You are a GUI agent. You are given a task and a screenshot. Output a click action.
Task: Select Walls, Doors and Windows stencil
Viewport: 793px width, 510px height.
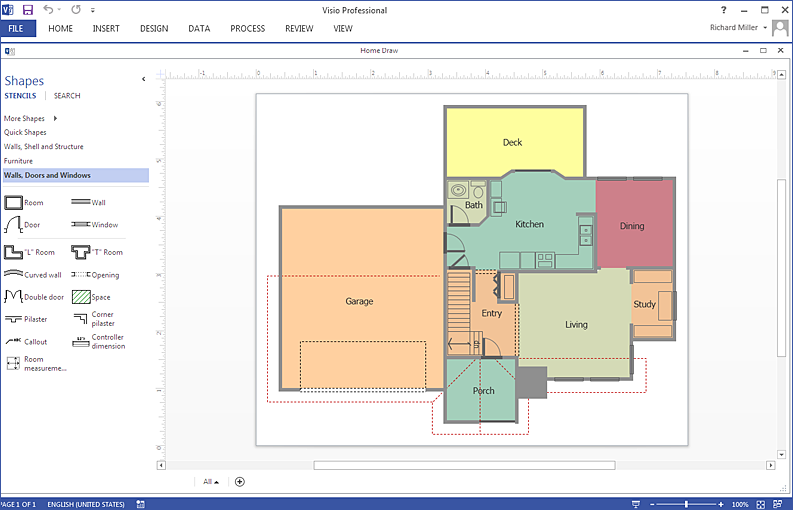(76, 175)
